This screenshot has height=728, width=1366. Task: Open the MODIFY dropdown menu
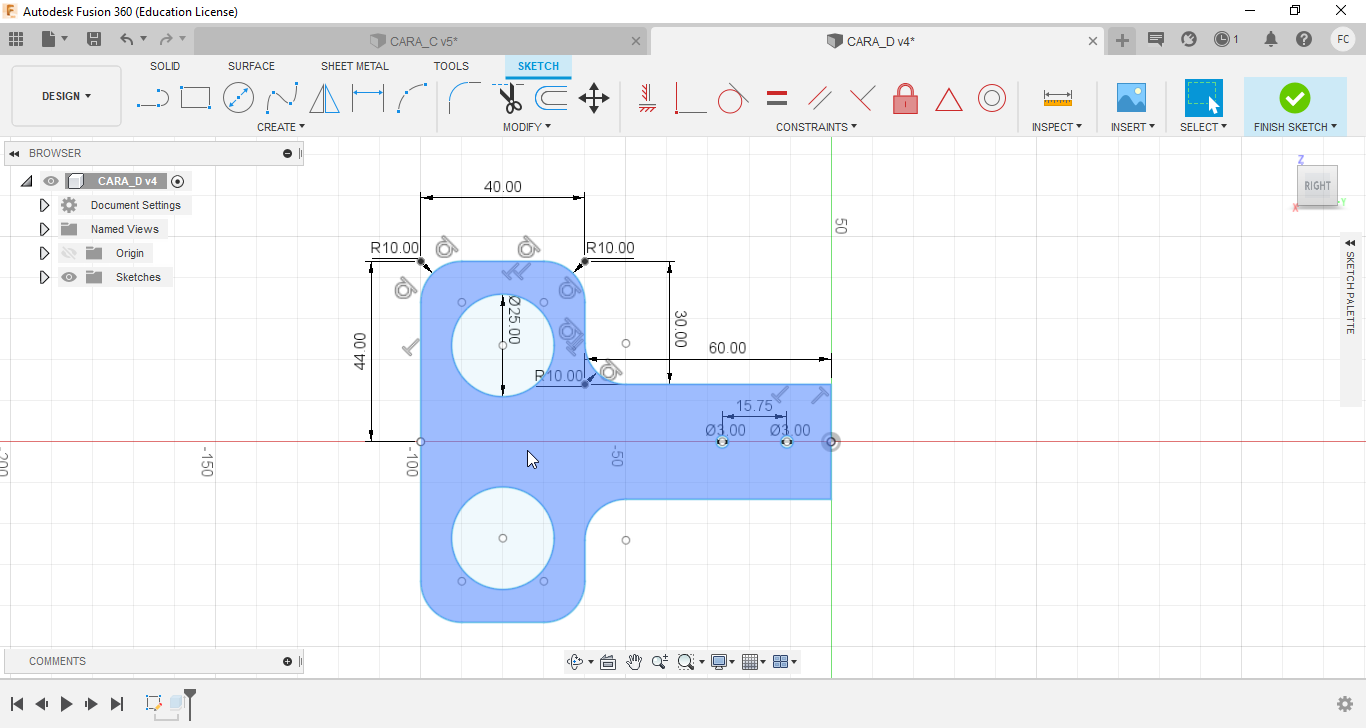(526, 127)
